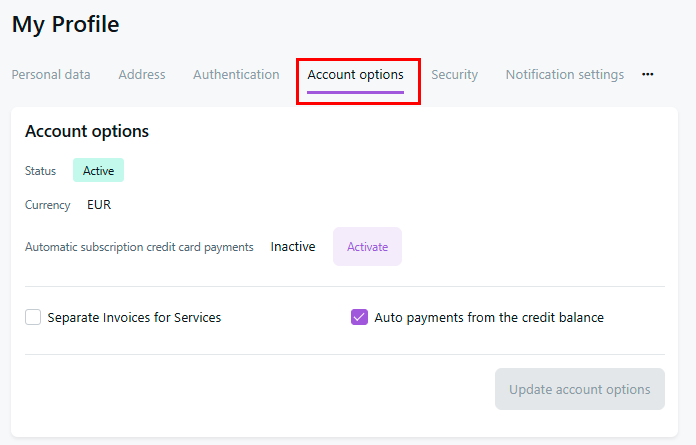Uncheck the Auto payments from credit balance checkbox
This screenshot has width=696, height=445.
(x=360, y=318)
